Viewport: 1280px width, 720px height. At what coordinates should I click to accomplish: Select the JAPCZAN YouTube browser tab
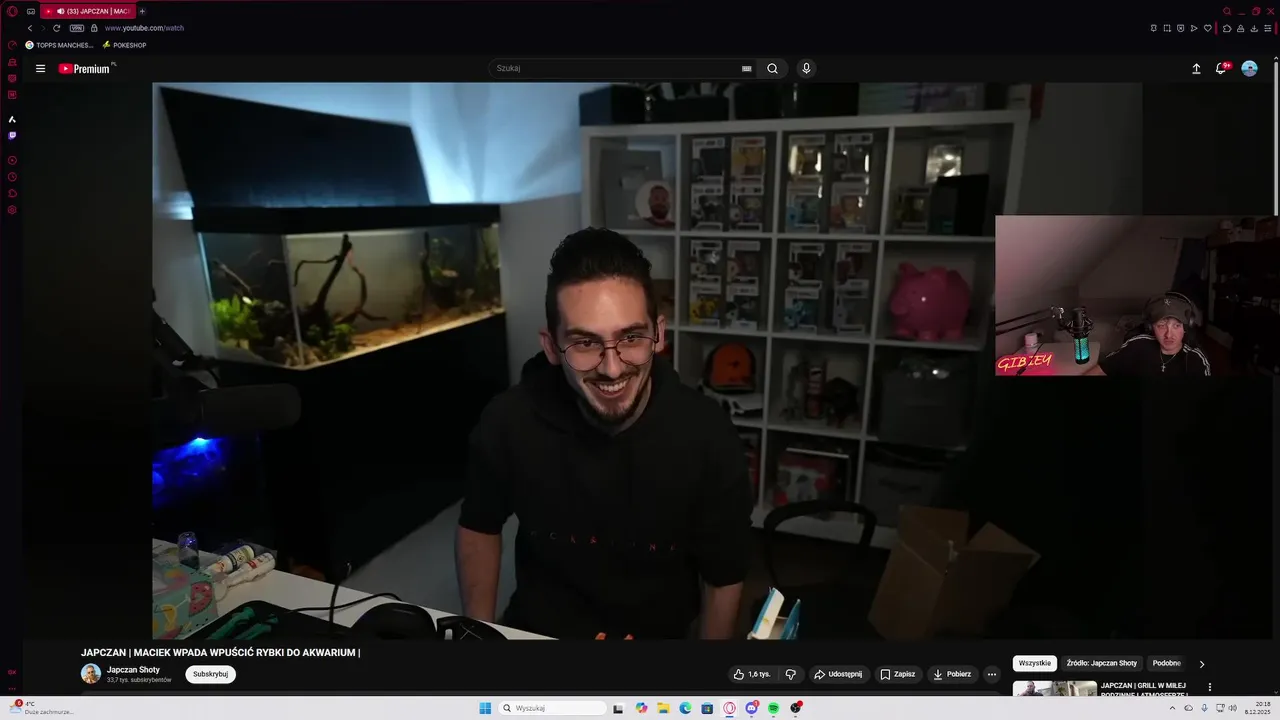click(88, 11)
